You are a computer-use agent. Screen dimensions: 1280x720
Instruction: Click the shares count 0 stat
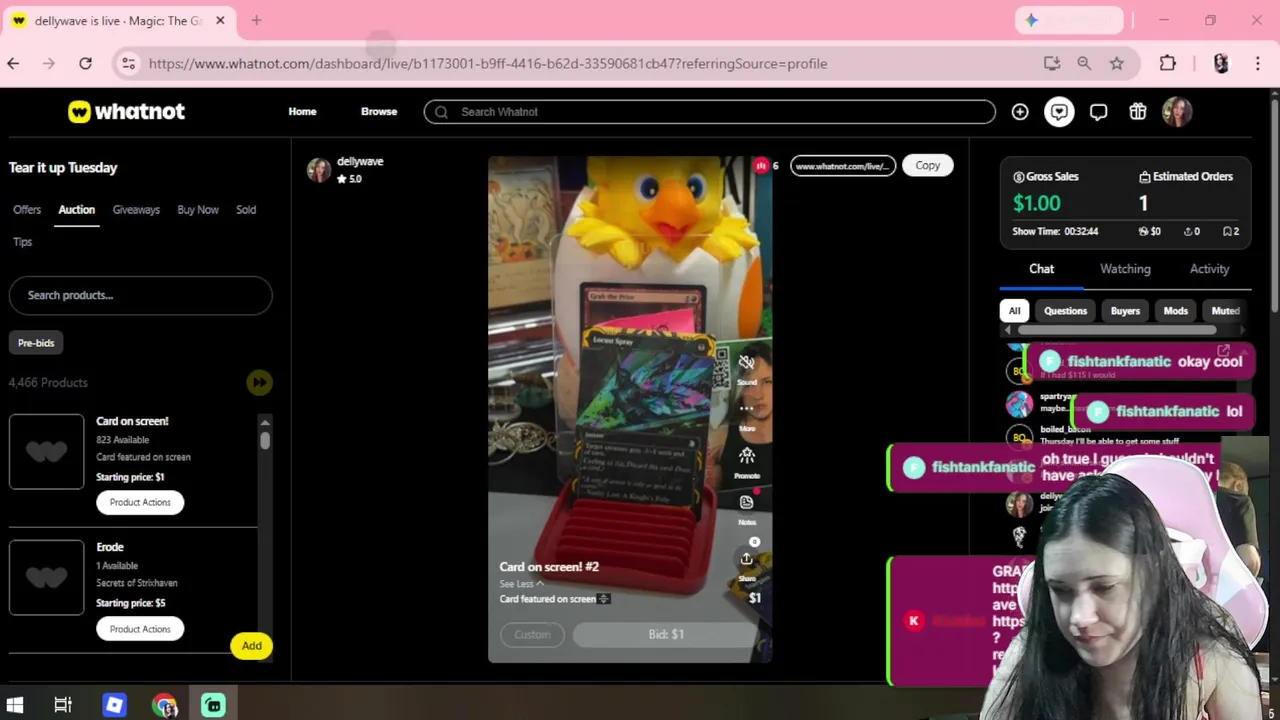click(1191, 232)
